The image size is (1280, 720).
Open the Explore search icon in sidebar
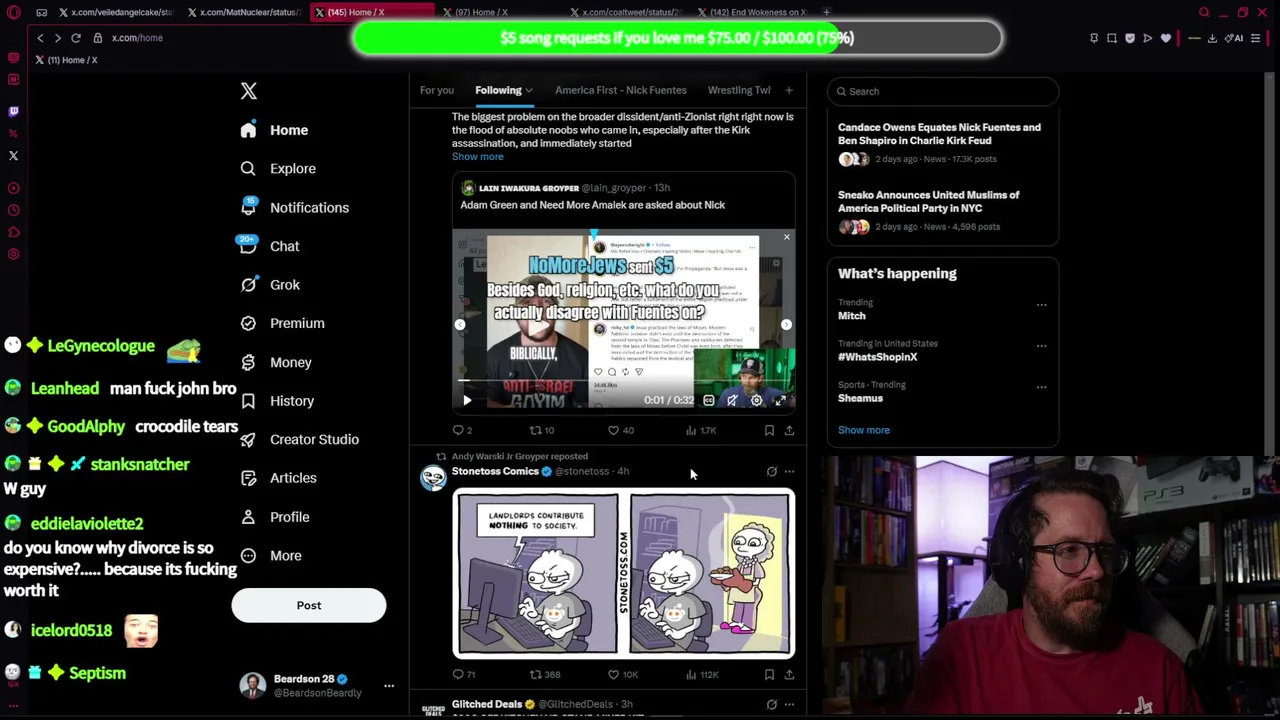click(x=248, y=169)
